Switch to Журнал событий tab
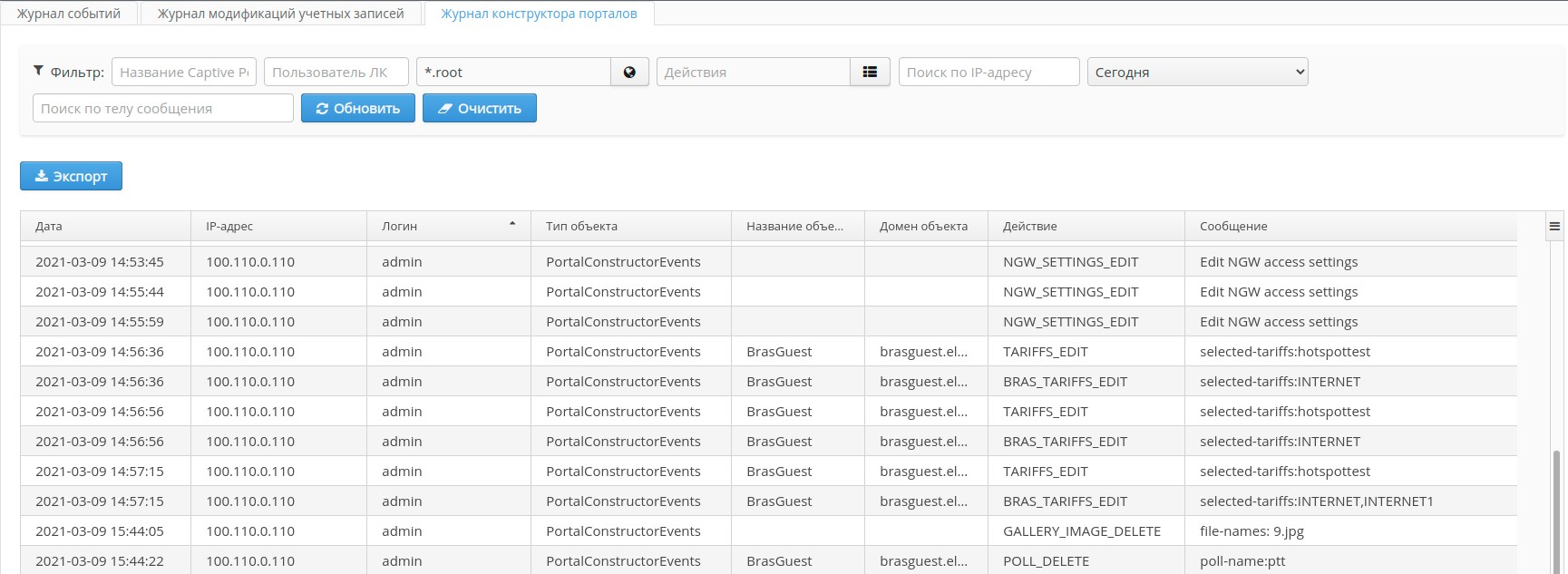Image resolution: width=1568 pixels, height=574 pixels. click(69, 14)
